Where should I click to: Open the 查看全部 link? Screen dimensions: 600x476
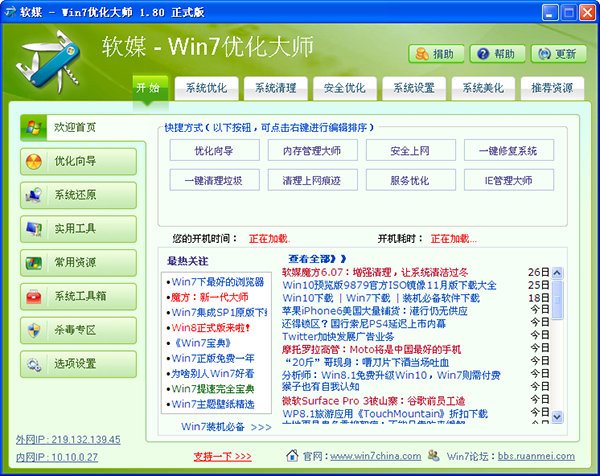[317, 259]
